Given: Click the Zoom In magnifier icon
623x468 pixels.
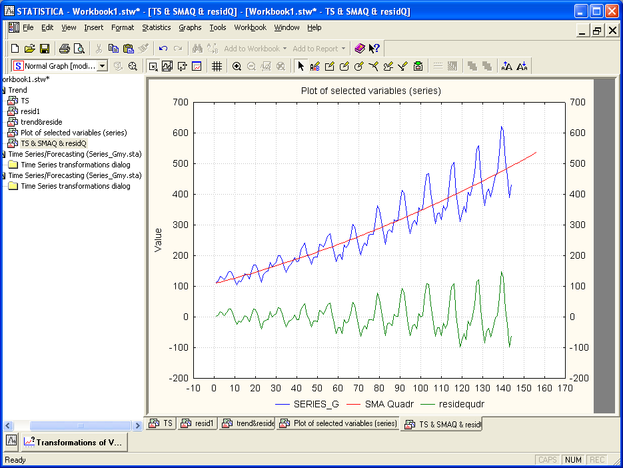Looking at the screenshot, I should (236, 67).
